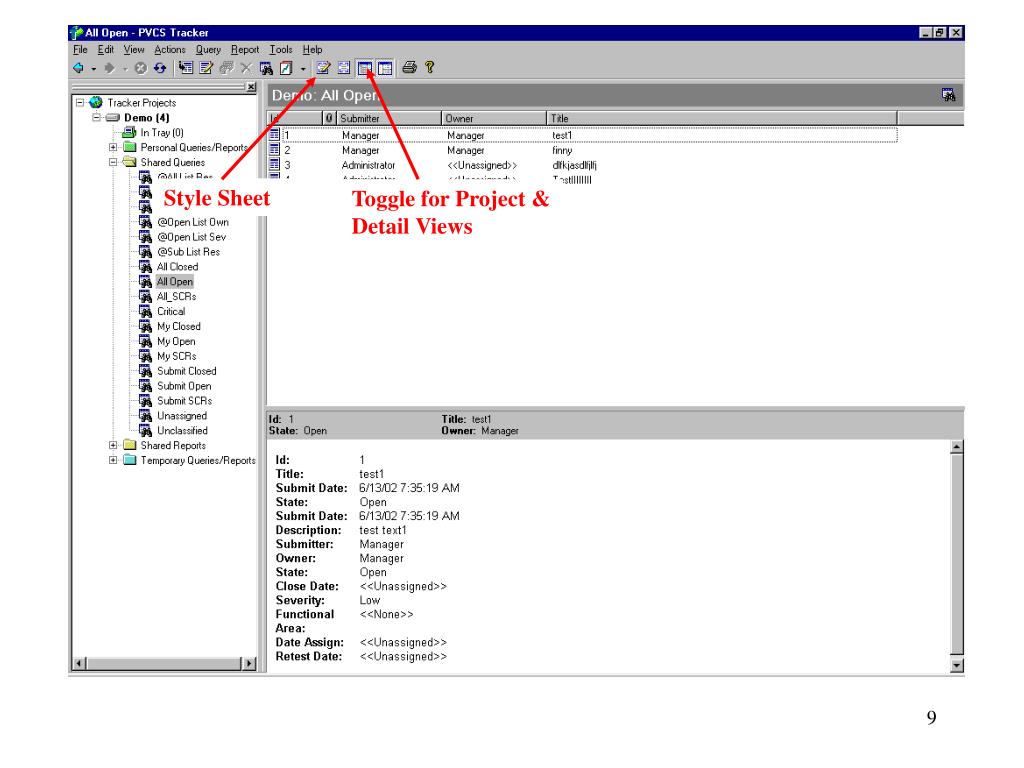Select the Administrator submitter cell in row 3

point(368,165)
